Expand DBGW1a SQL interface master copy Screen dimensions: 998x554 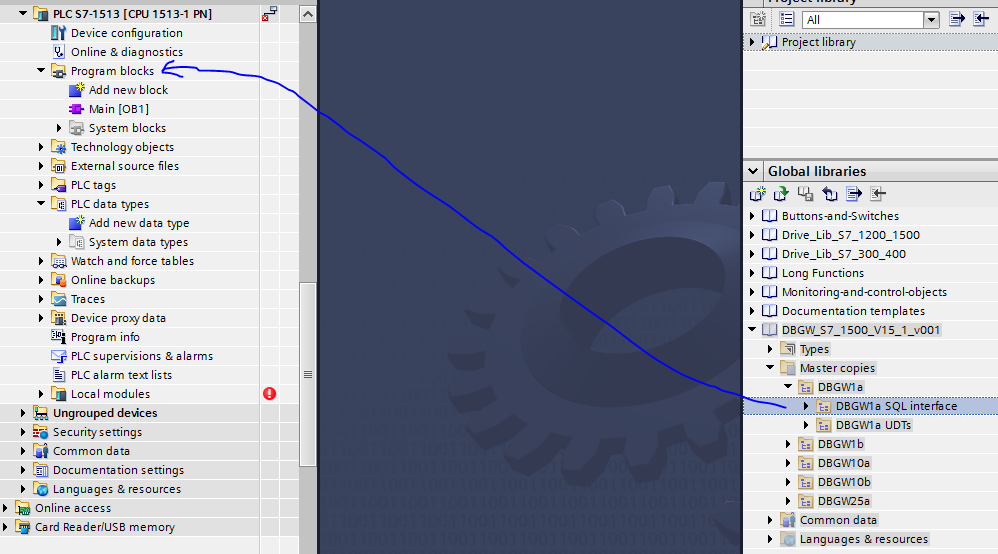coord(806,406)
